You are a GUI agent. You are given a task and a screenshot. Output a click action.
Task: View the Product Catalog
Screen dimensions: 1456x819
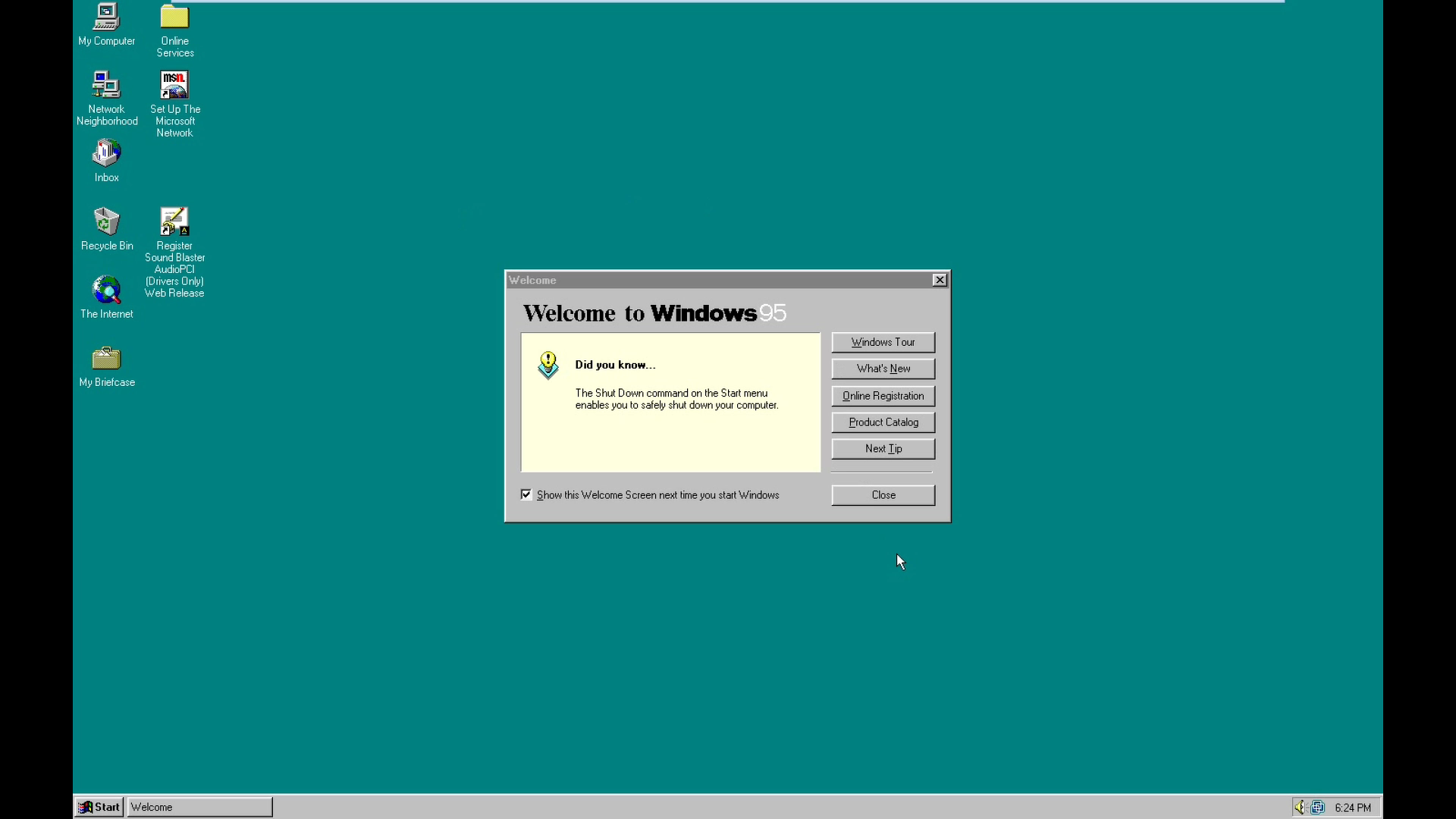click(x=883, y=422)
